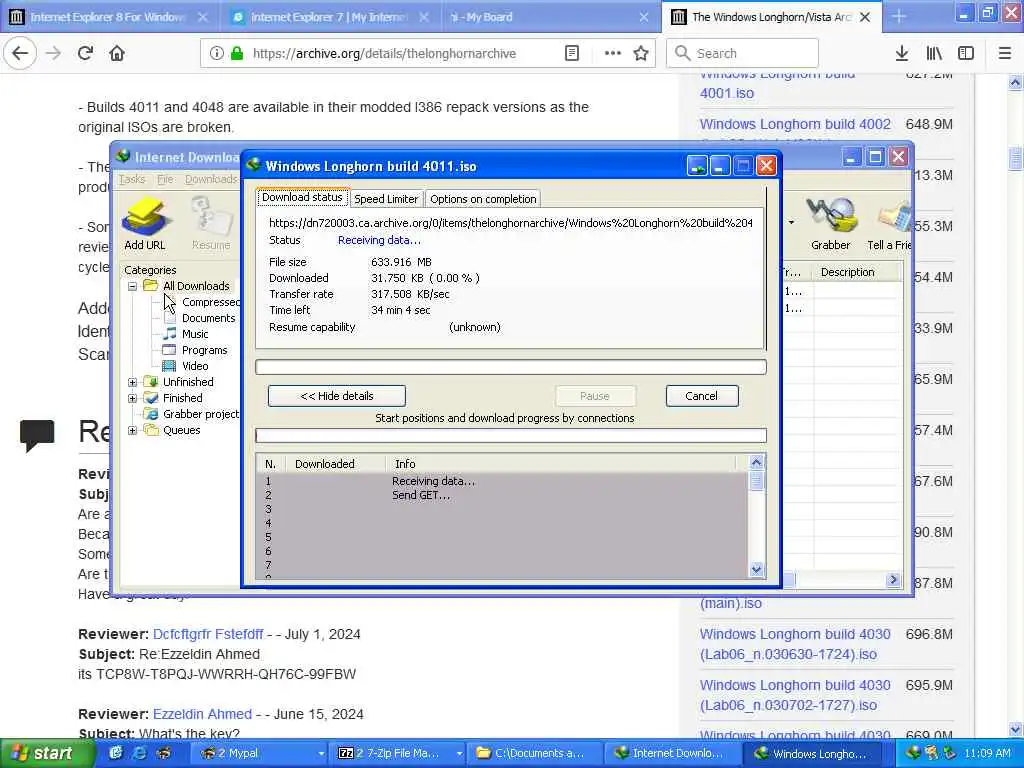This screenshot has width=1024, height=768.
Task: Click Internet Explorer quick launch icon
Action: pyautogui.click(x=139, y=753)
